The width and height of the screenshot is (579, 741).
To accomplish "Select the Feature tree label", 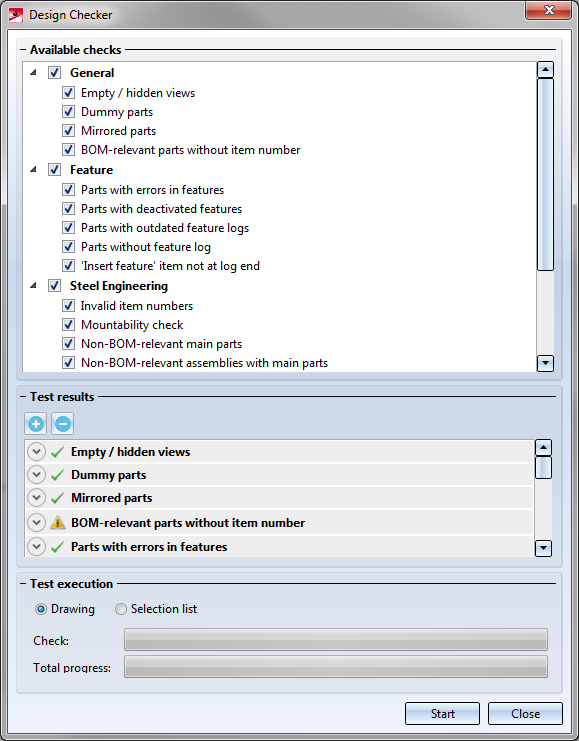I will click(92, 170).
